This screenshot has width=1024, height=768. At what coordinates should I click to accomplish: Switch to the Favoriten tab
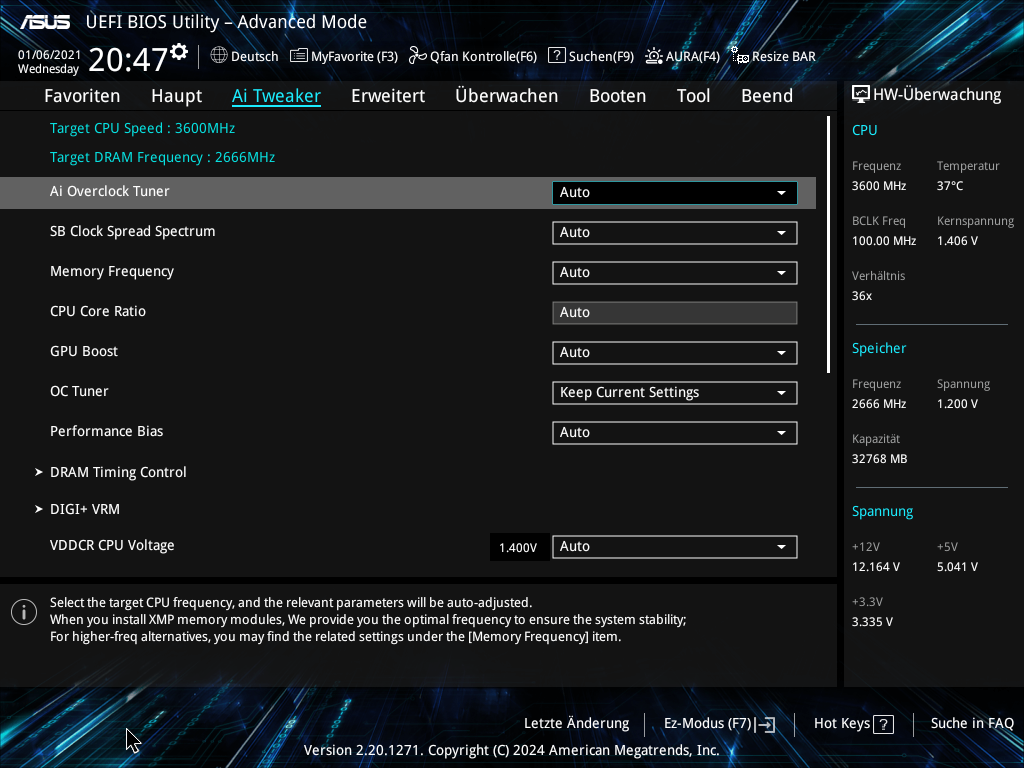pyautogui.click(x=82, y=96)
